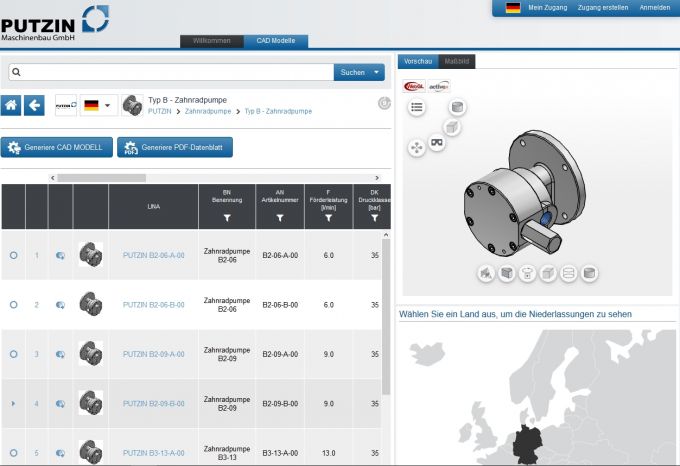680x466 pixels.
Task: Click filter icon under Benennung column
Action: point(226,217)
